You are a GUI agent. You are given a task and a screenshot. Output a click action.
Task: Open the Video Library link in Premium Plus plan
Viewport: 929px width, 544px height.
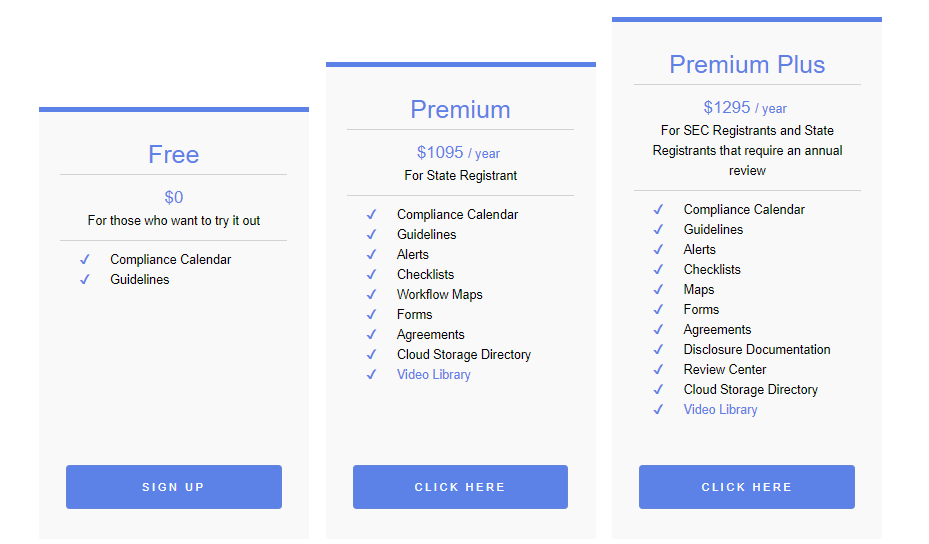point(720,409)
